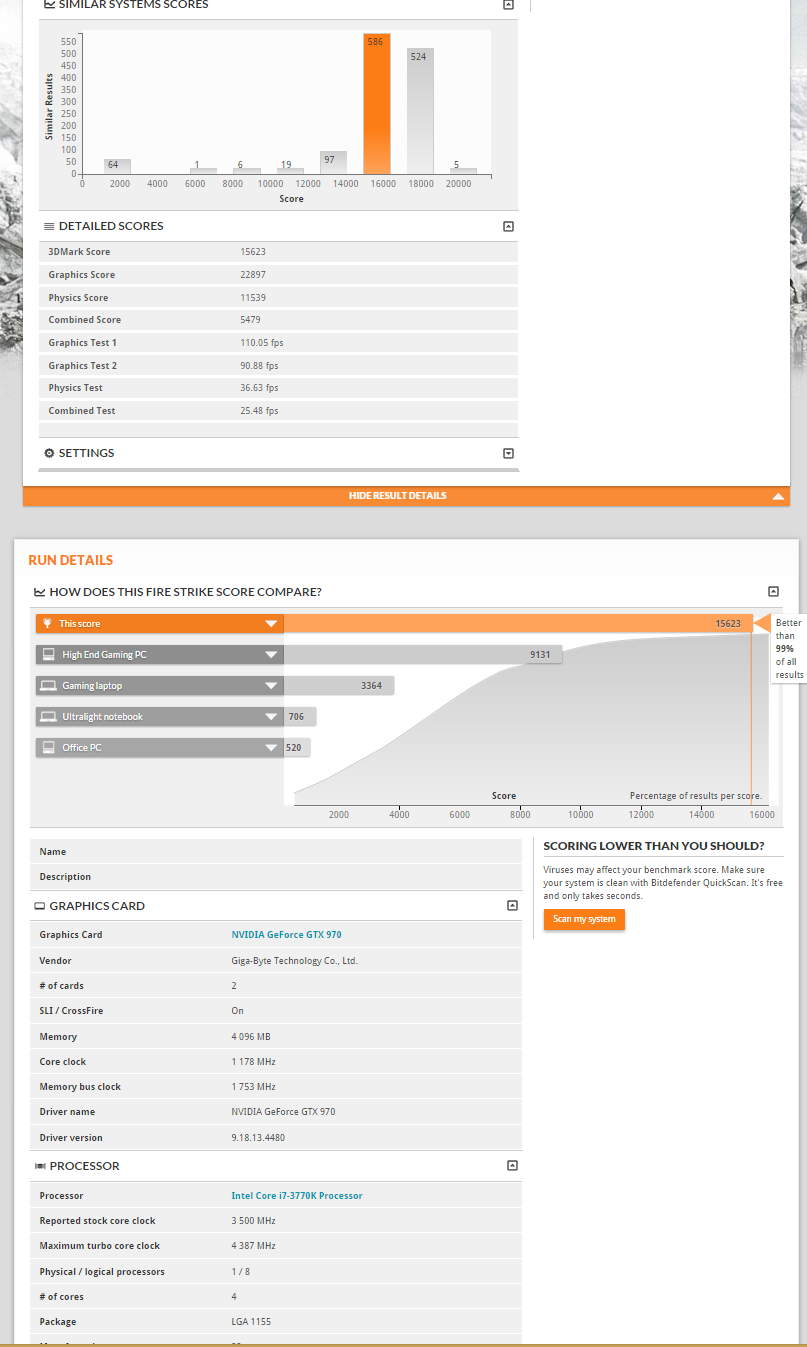Open the This score dropdown arrow

coord(271,624)
